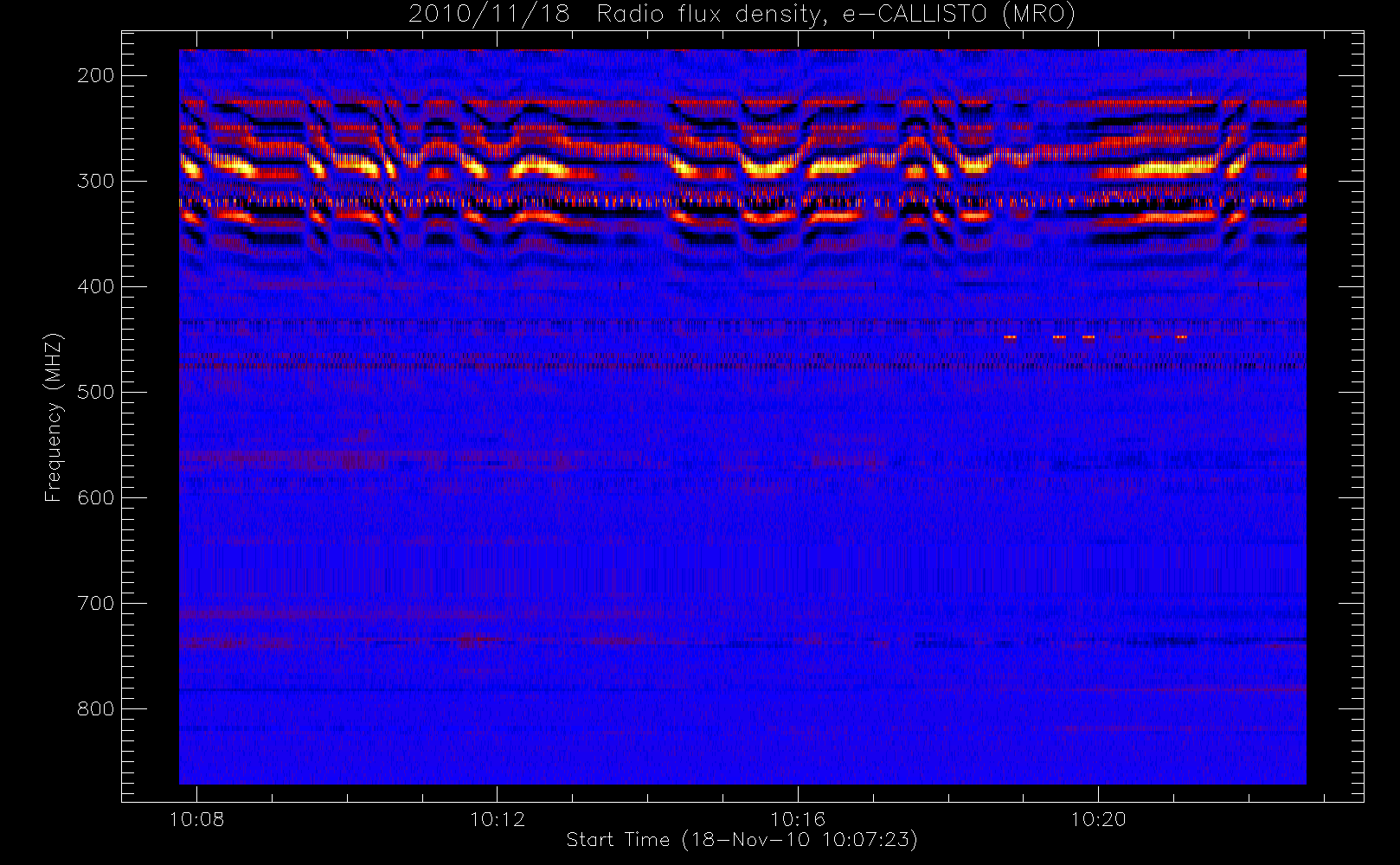
Task: Click the 200 frequency tick label
Action: click(x=96, y=75)
